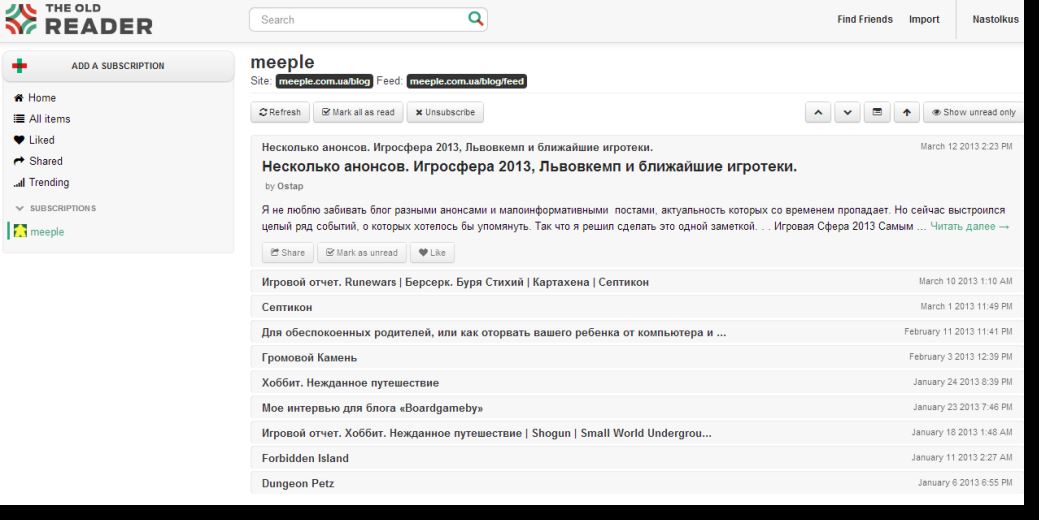Image resolution: width=1039 pixels, height=520 pixels.
Task: Click the search magnifier icon
Action: coord(476,19)
